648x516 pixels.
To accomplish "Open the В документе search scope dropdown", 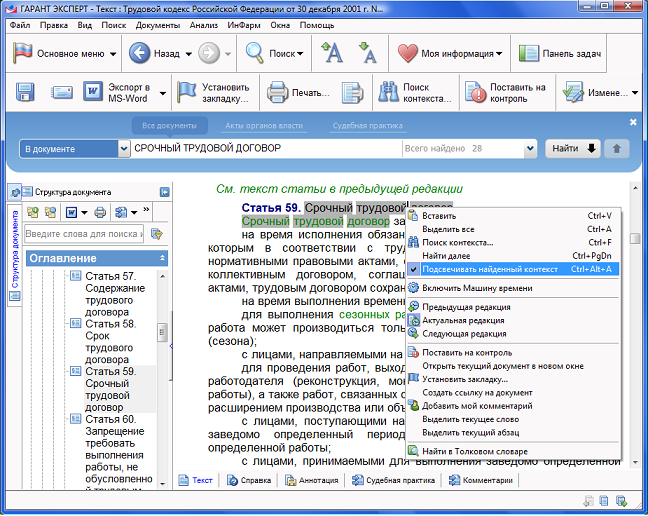I will coord(66,149).
